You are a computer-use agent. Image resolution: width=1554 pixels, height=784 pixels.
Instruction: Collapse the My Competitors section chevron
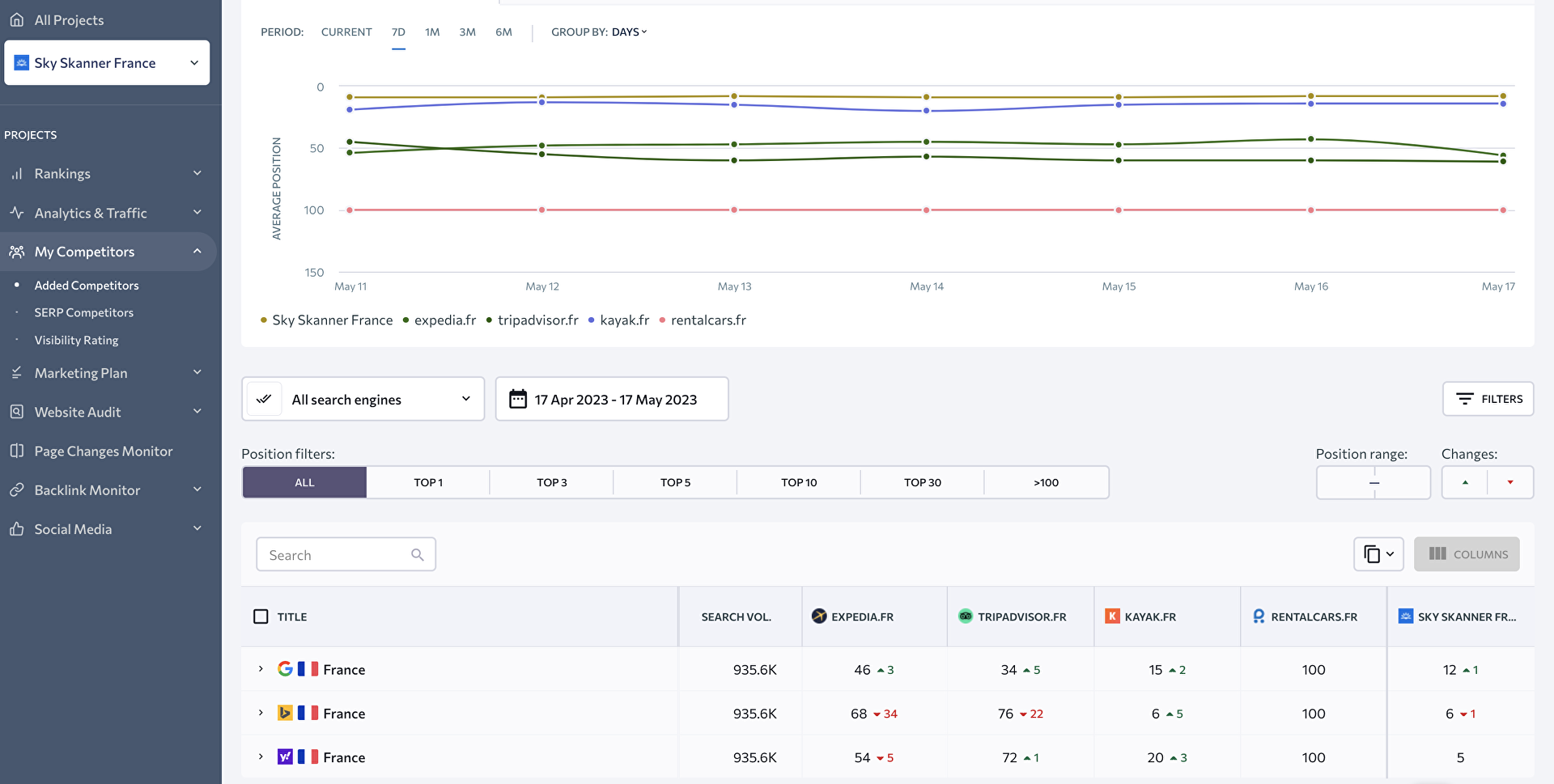click(x=197, y=252)
